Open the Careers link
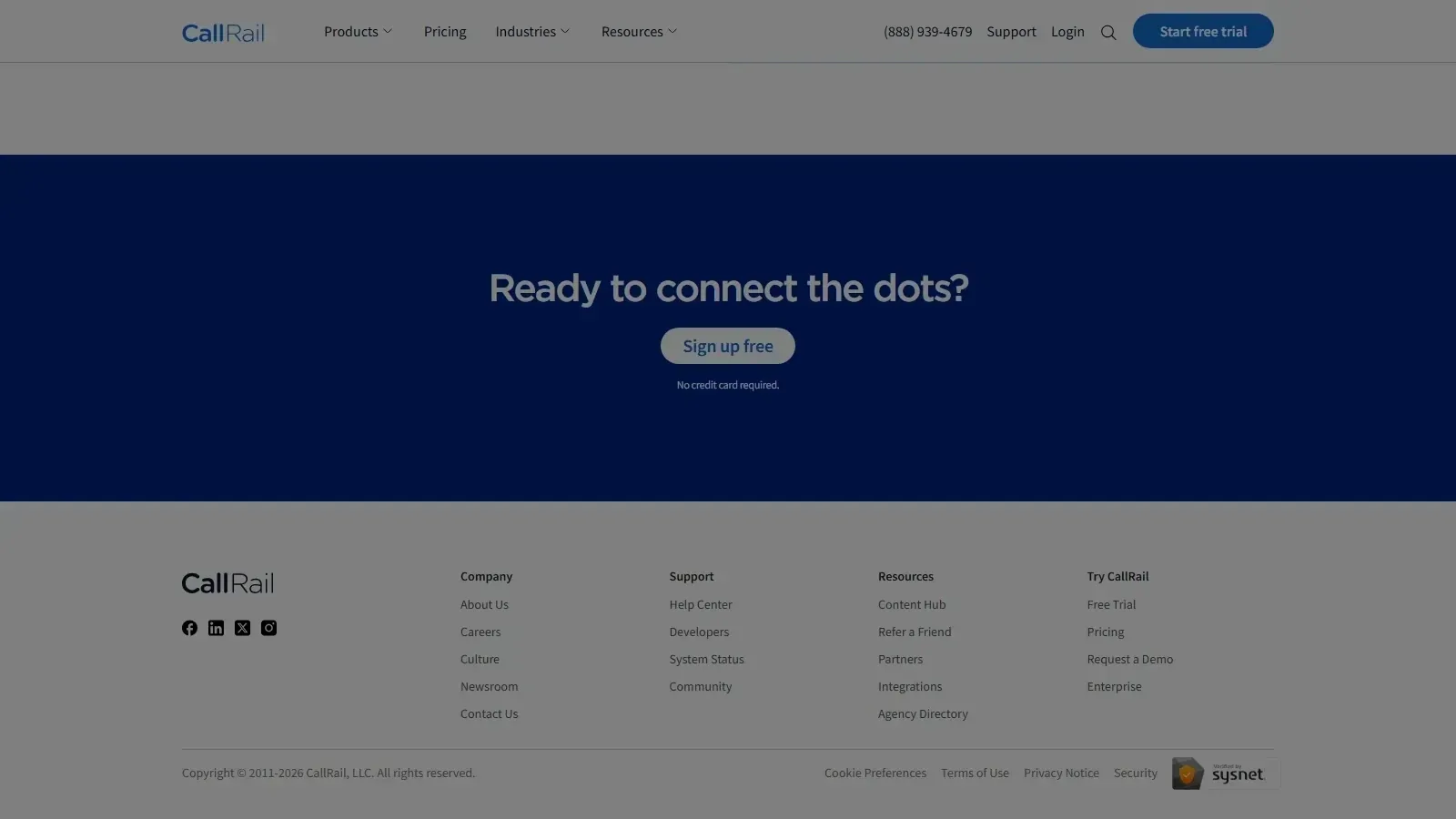The image size is (1456, 819). pos(480,632)
